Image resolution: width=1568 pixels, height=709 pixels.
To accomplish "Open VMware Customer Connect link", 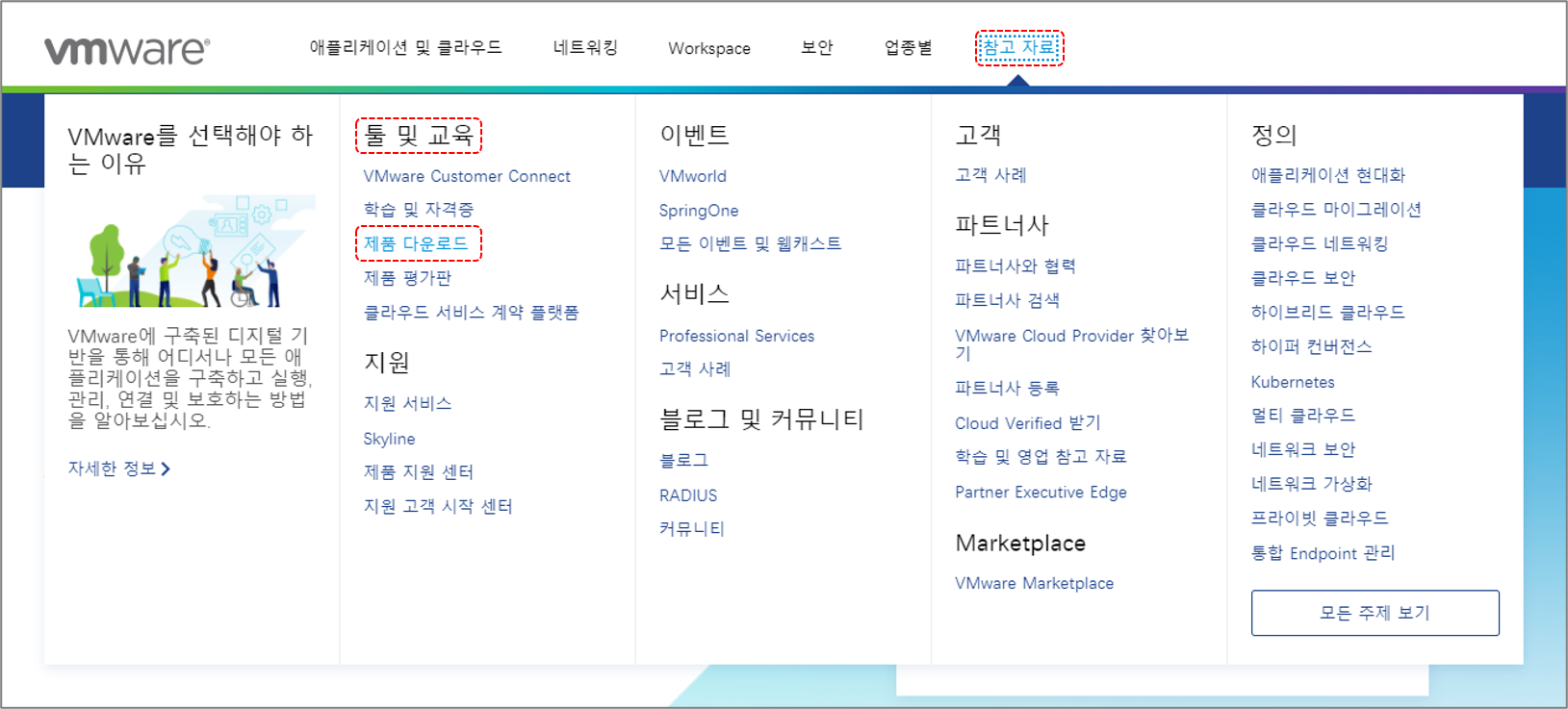I will (x=467, y=176).
